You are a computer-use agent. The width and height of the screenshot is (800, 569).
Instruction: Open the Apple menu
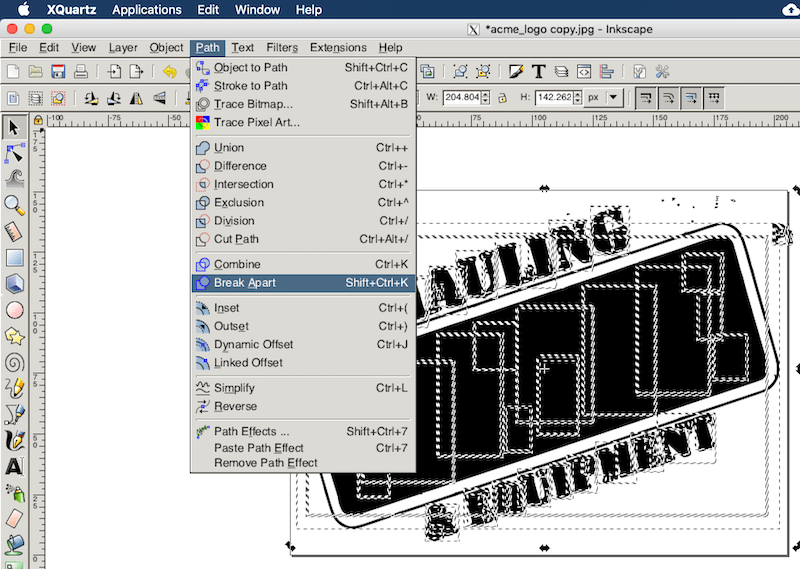tap(23, 9)
